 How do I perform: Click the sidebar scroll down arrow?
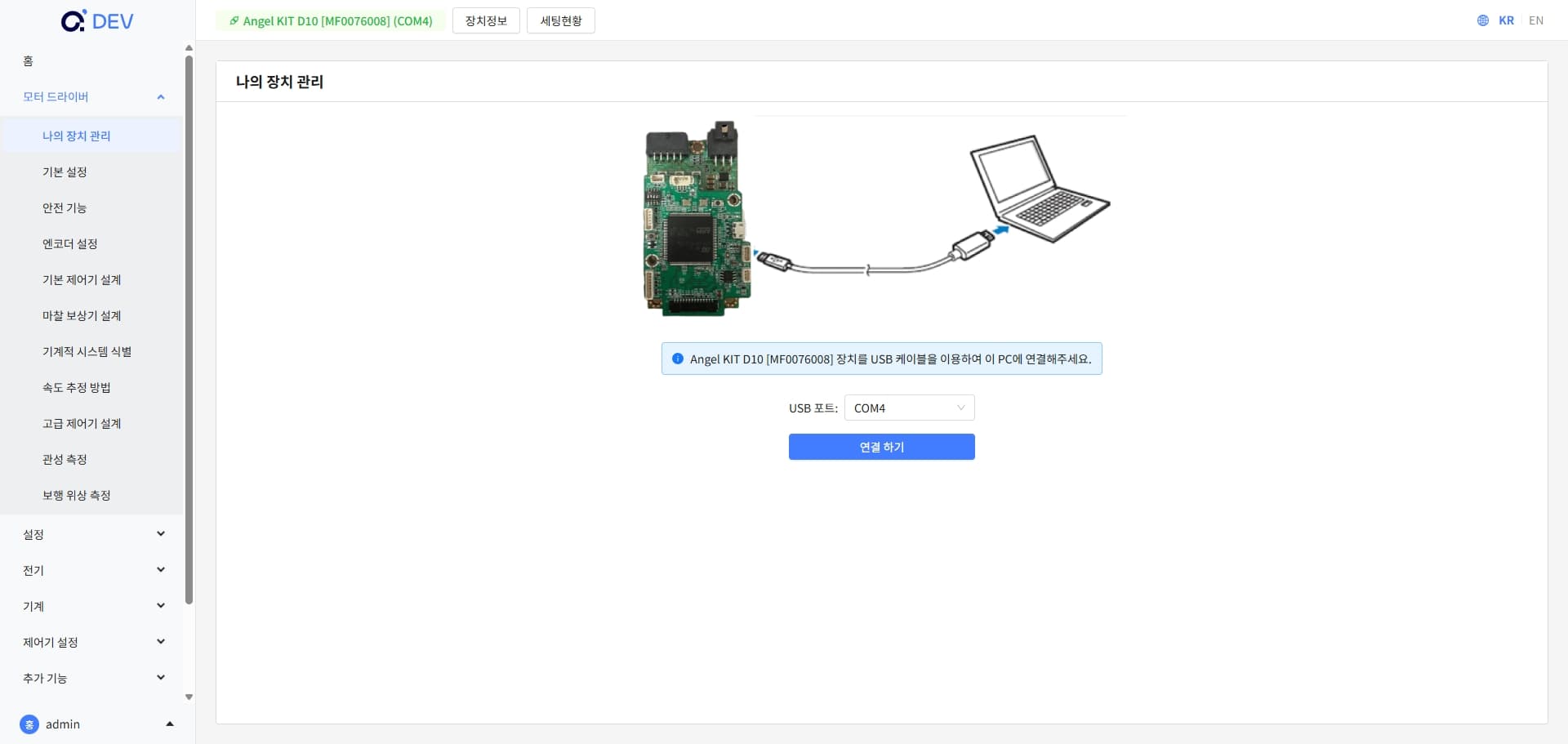(189, 697)
